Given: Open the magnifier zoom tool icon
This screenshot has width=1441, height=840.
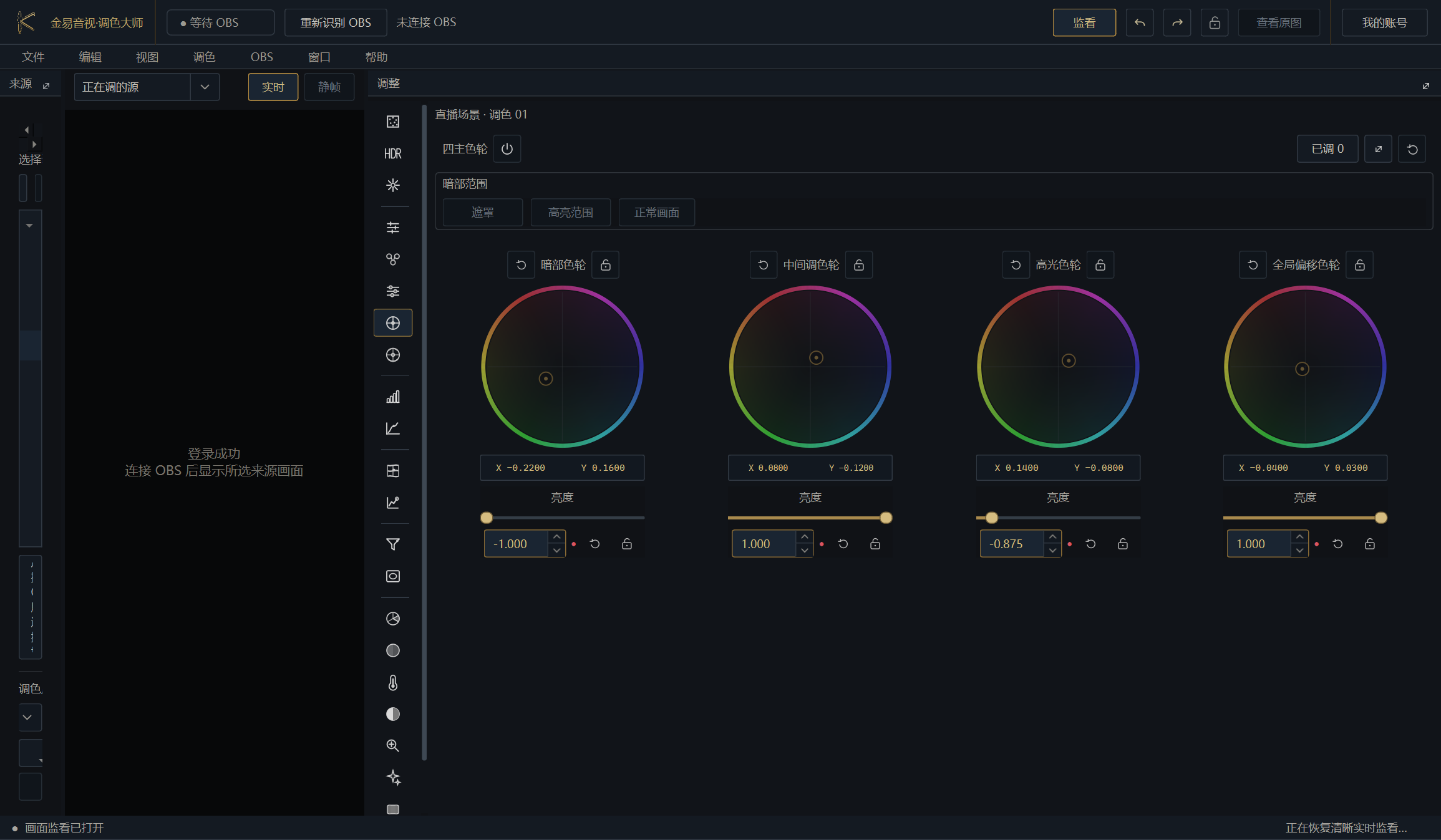Looking at the screenshot, I should [x=393, y=746].
